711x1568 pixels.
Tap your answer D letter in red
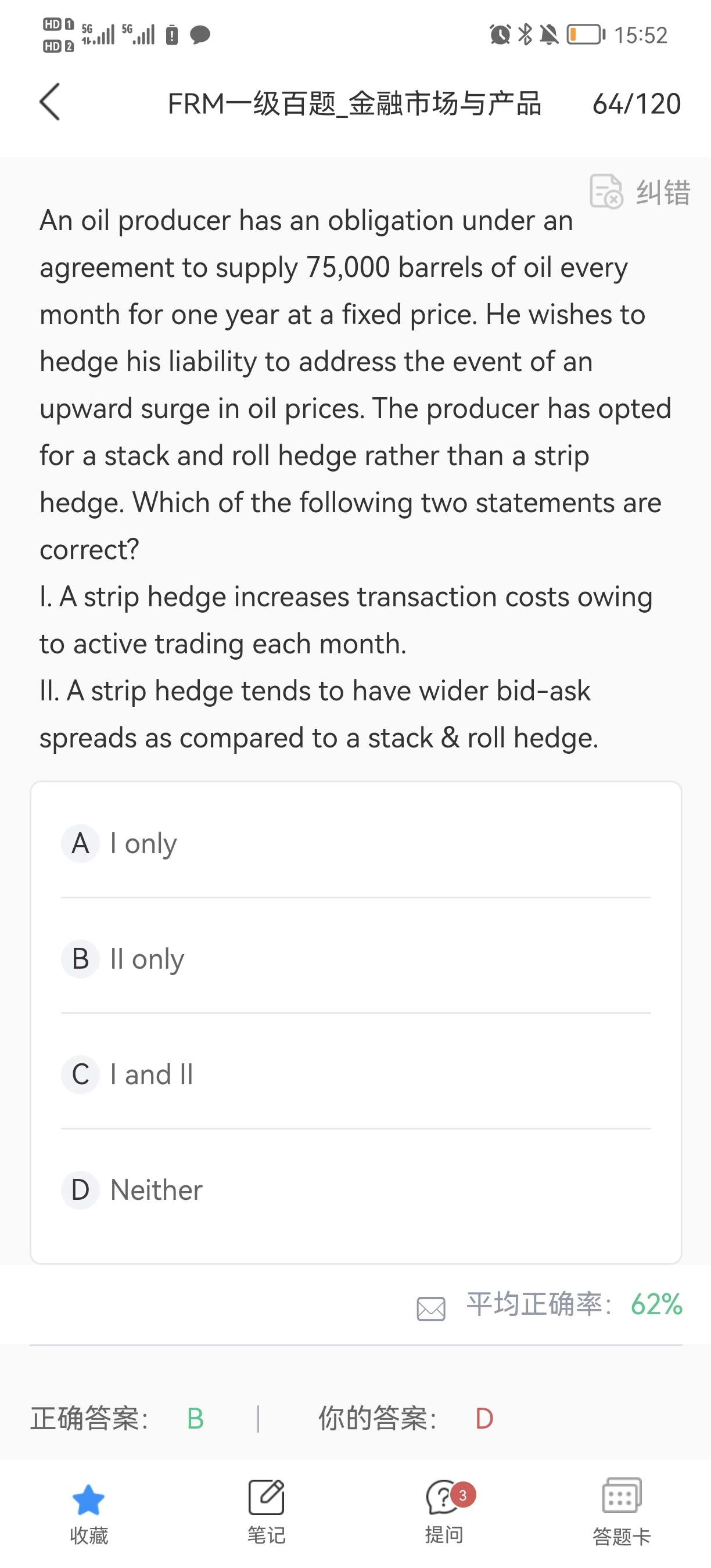(484, 1419)
